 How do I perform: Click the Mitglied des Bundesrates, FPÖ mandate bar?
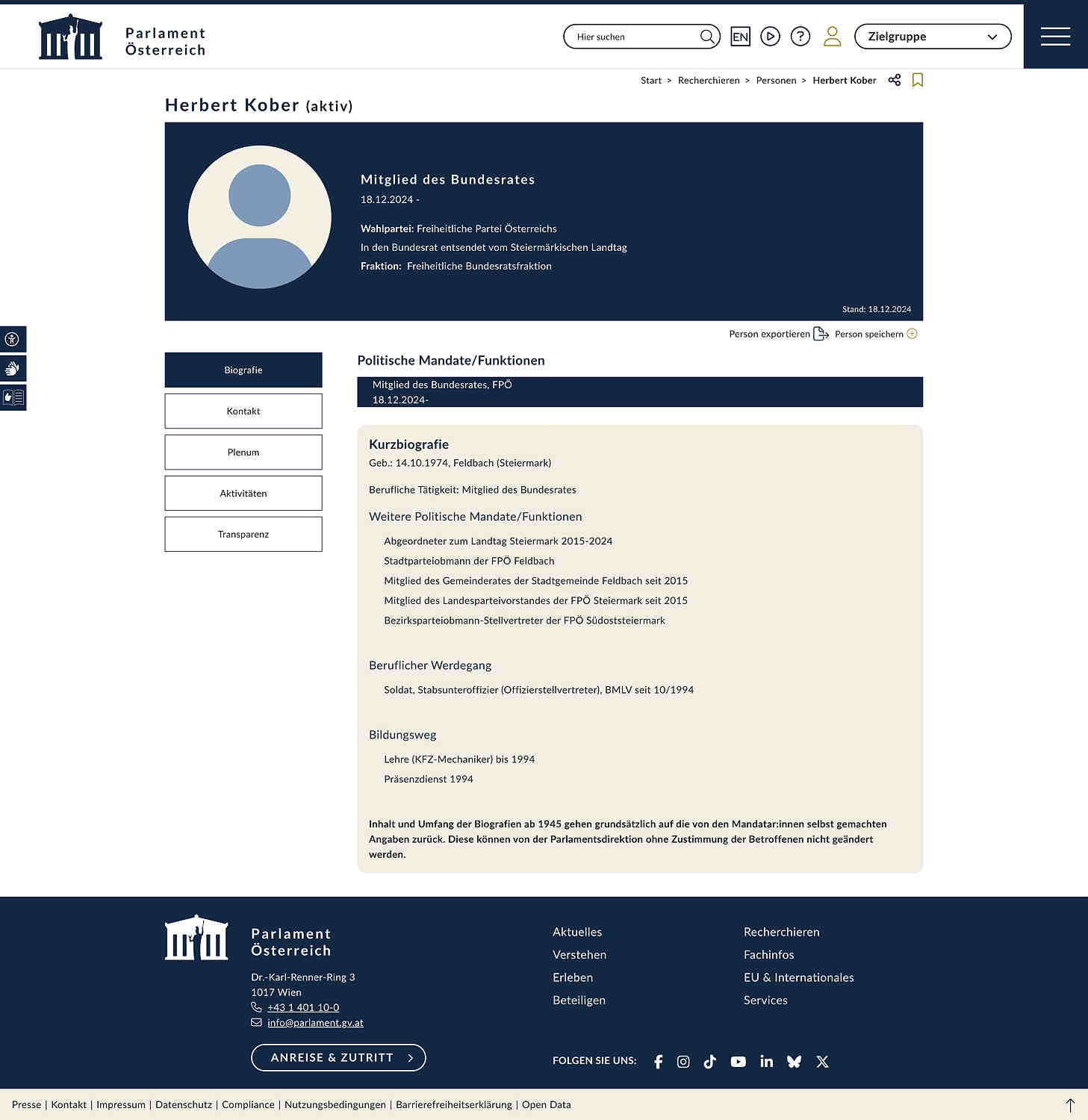(640, 392)
